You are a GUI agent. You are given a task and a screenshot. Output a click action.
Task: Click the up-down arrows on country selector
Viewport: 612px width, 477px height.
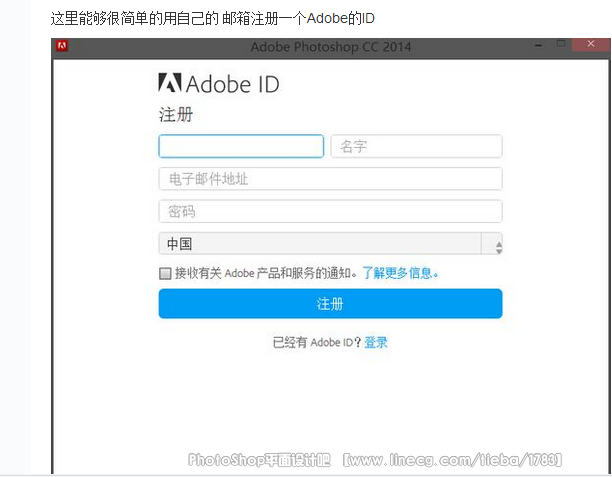pyautogui.click(x=498, y=247)
